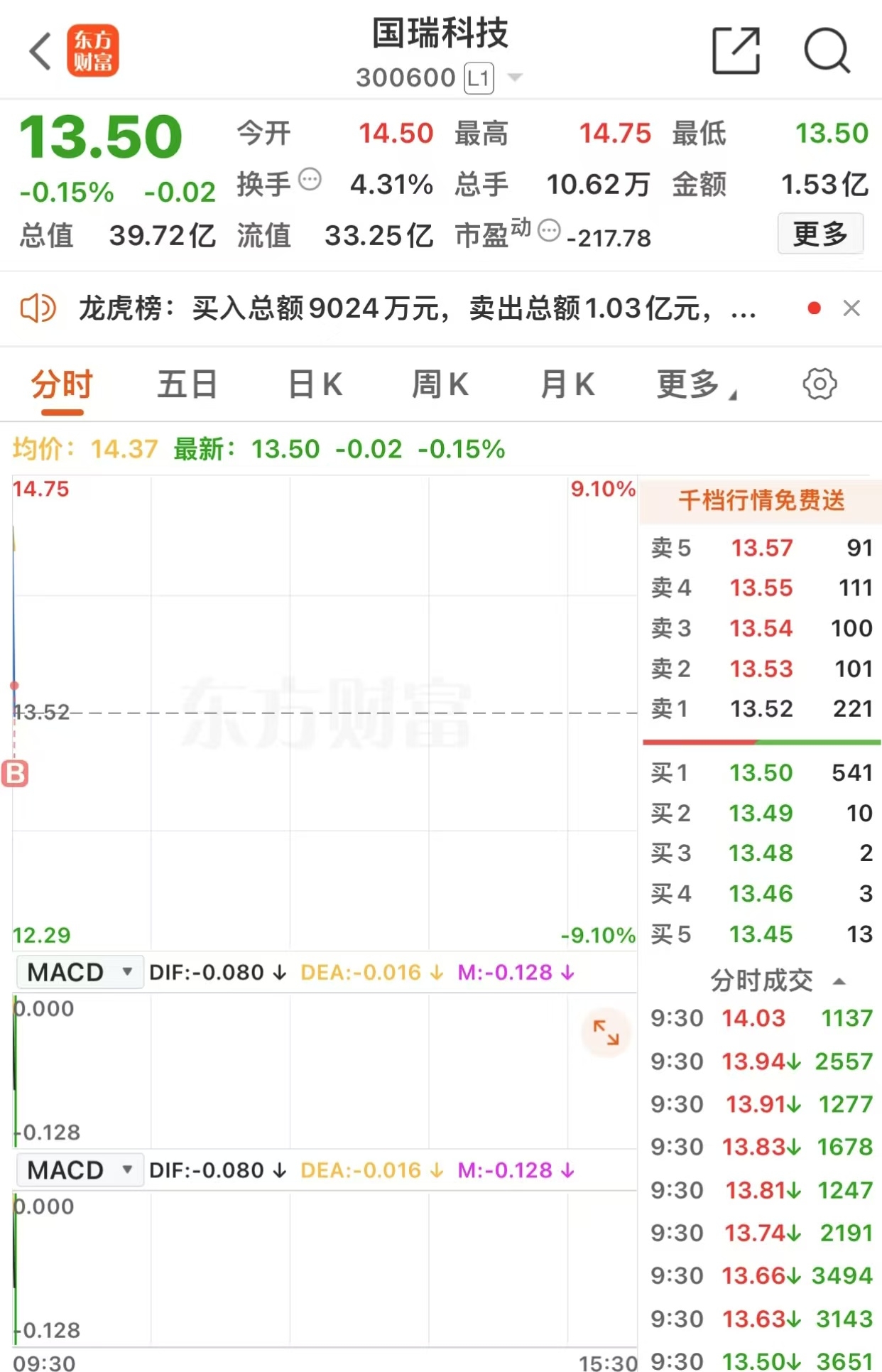Select 买3 row at 13.48
Screen dimensions: 882x1372
click(x=761, y=853)
